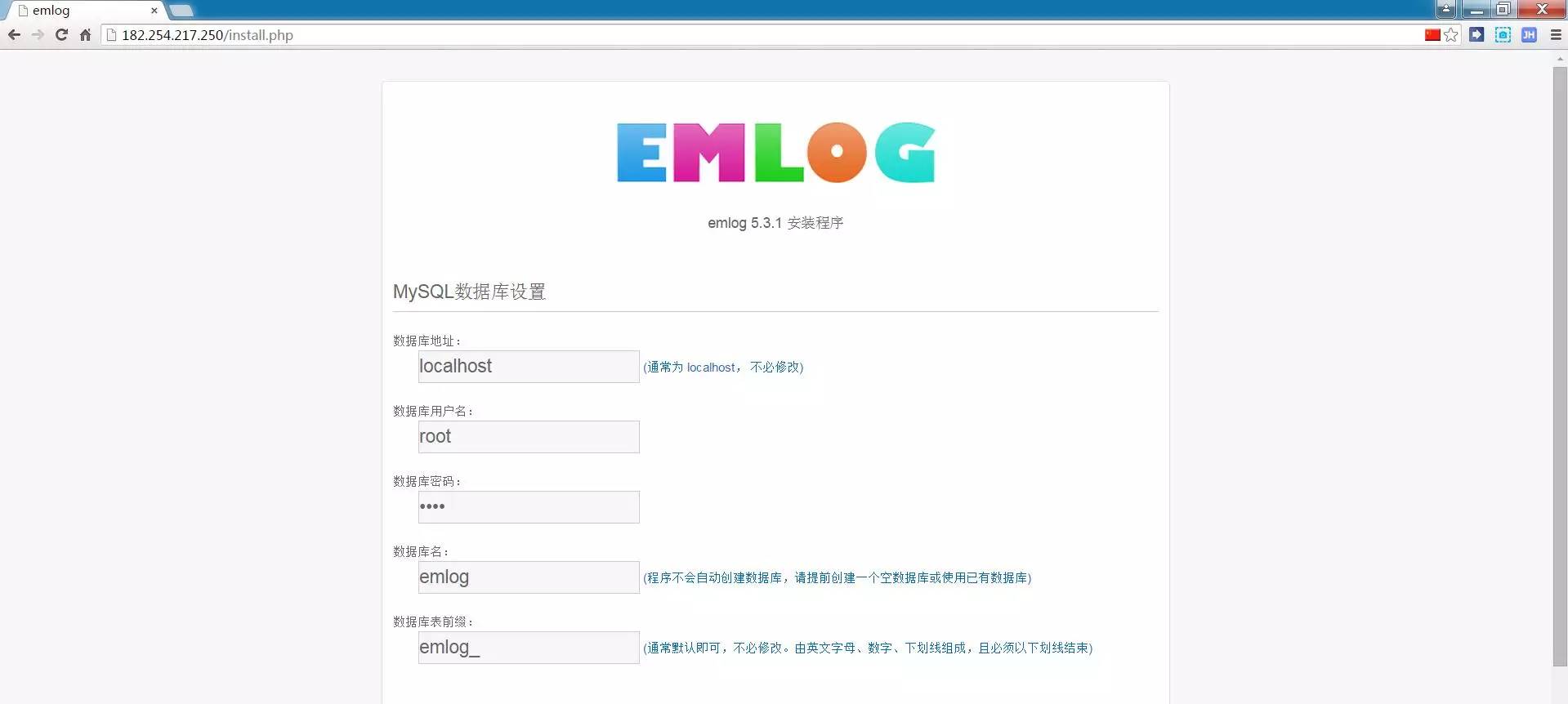Click the database password field
This screenshot has width=1568, height=704.
pos(529,507)
